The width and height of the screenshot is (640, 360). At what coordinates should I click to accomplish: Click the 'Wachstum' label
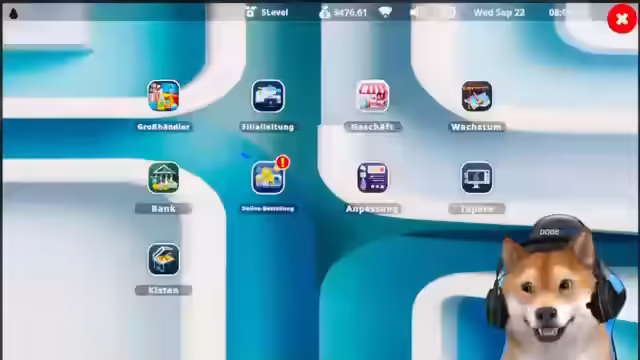pyautogui.click(x=476, y=127)
